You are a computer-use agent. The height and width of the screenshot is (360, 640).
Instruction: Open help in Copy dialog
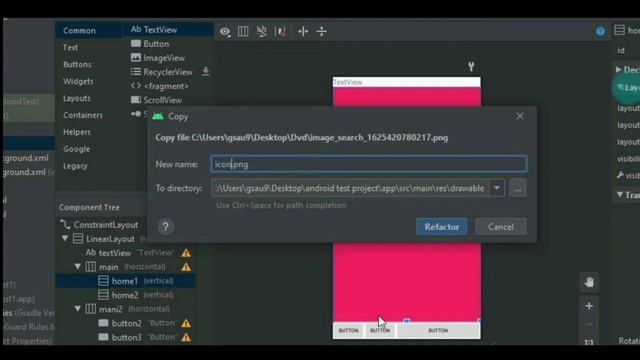click(165, 227)
